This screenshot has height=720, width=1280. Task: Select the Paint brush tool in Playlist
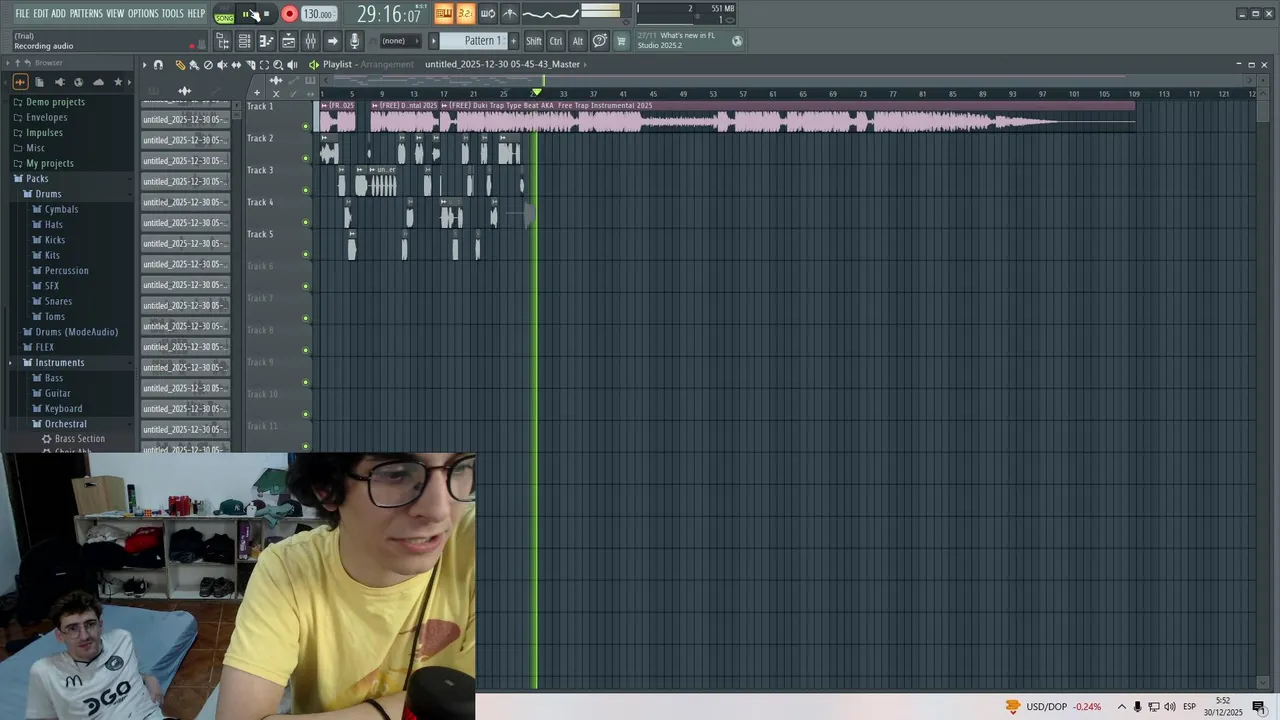194,64
